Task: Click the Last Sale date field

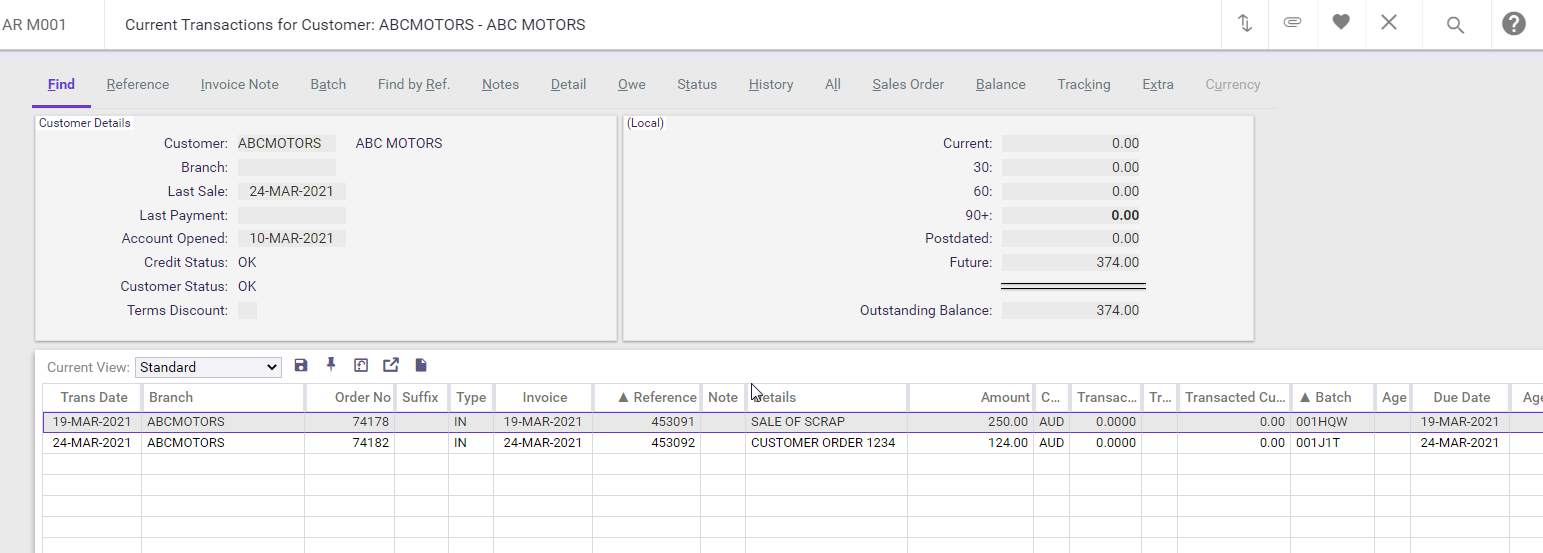Action: click(x=291, y=191)
